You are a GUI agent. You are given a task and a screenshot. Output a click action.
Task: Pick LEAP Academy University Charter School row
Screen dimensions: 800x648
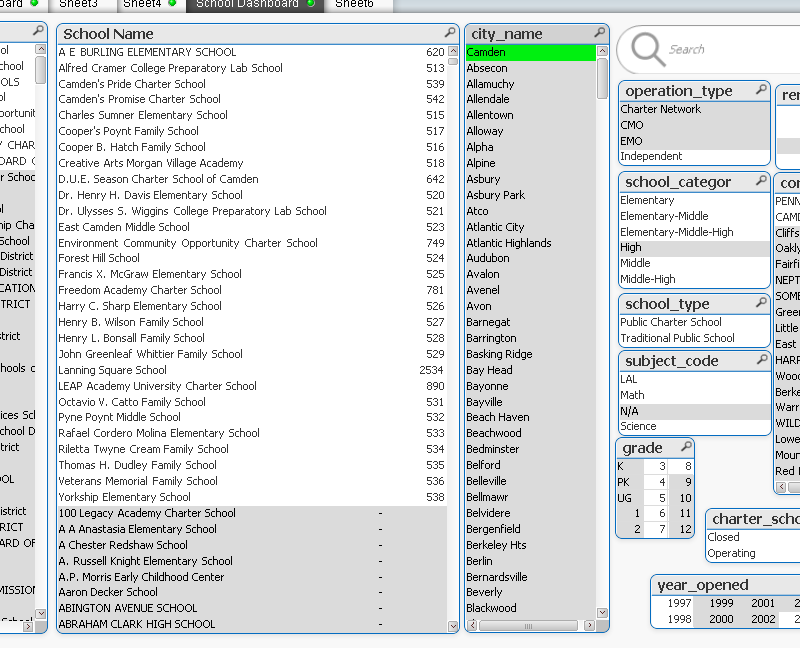[x=157, y=386]
